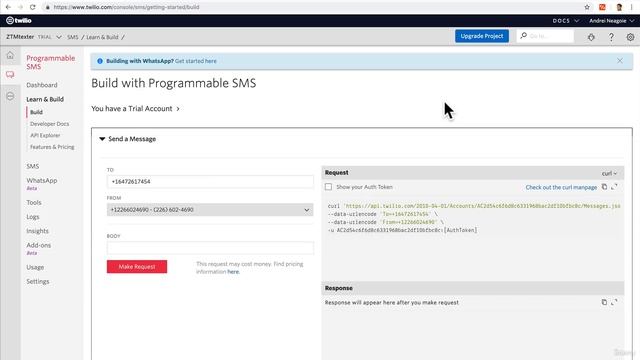640x360 pixels.
Task: Open Developer Docs submenu item
Action: click(49, 124)
